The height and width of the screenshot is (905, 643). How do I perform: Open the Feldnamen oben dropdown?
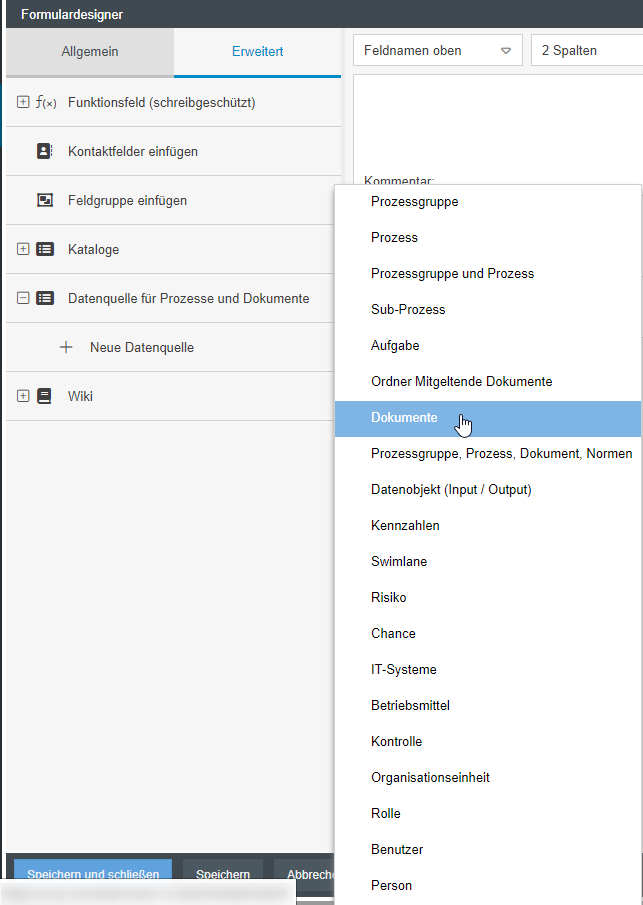pyautogui.click(x=438, y=50)
